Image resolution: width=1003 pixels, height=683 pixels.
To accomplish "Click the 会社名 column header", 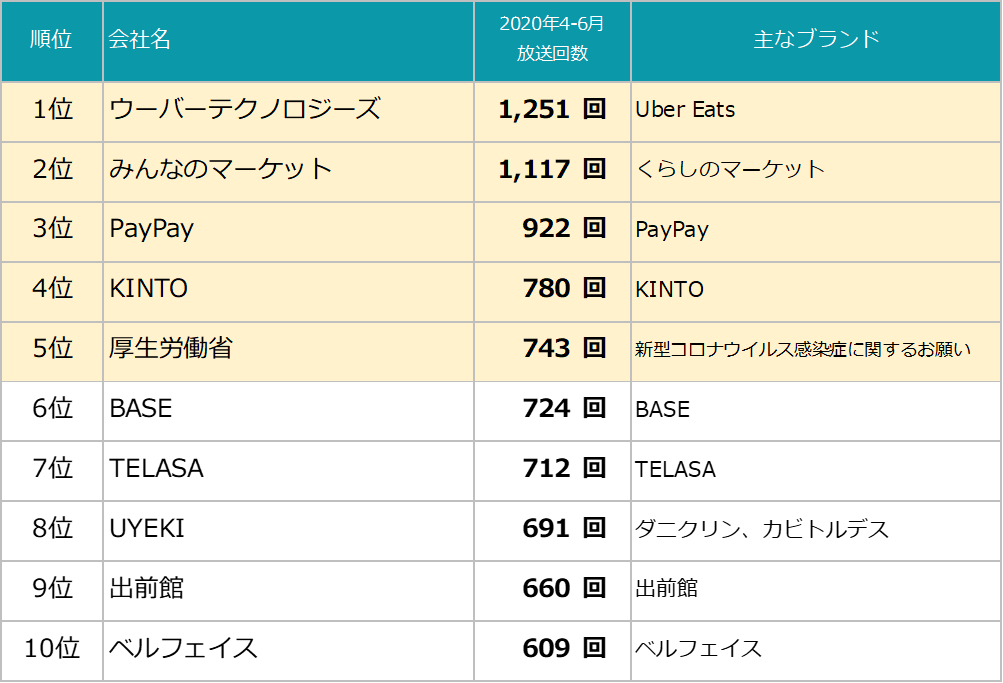I will click(140, 41).
